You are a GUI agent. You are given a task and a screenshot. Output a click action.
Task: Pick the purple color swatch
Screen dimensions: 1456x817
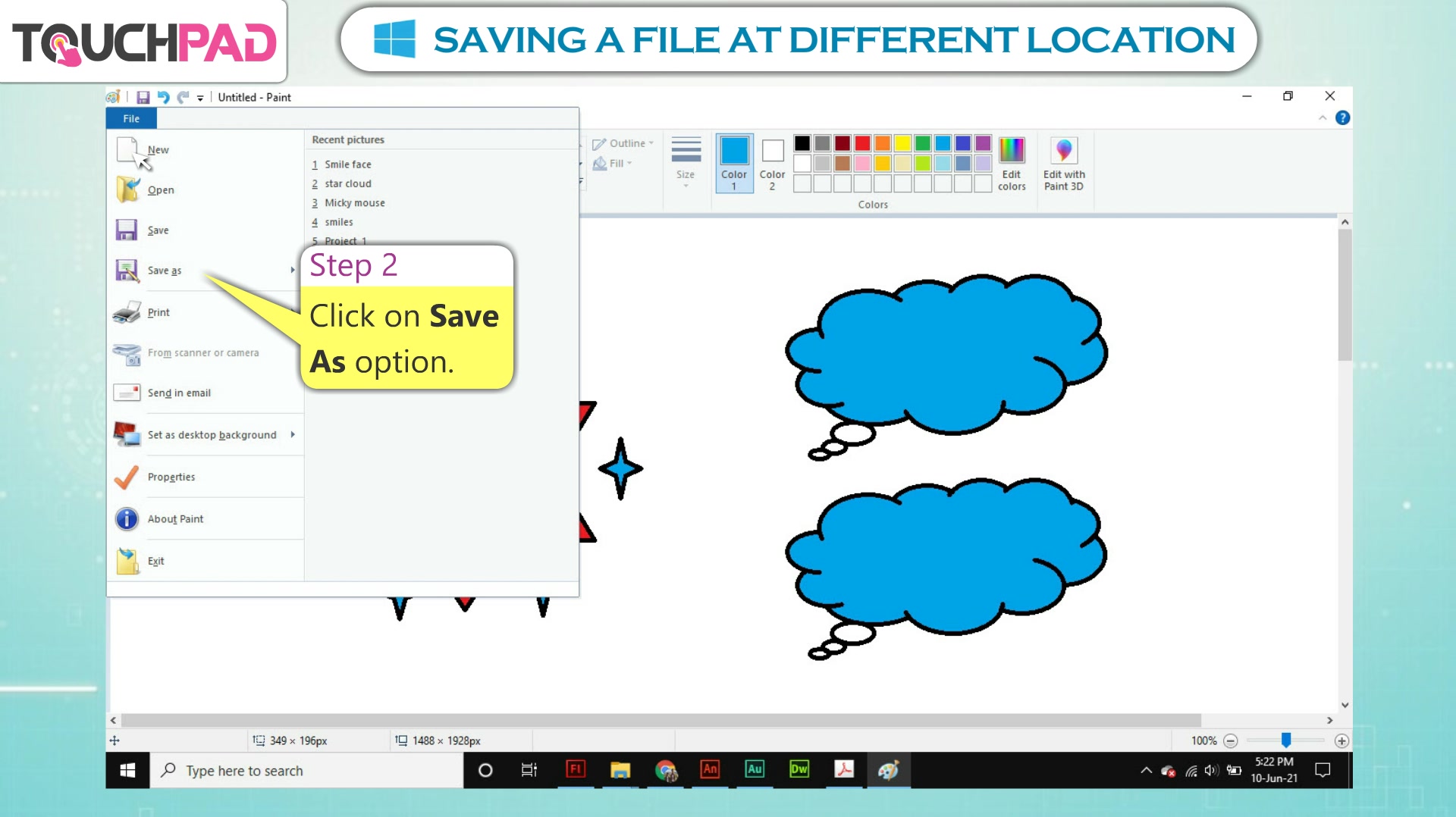pyautogui.click(x=984, y=143)
